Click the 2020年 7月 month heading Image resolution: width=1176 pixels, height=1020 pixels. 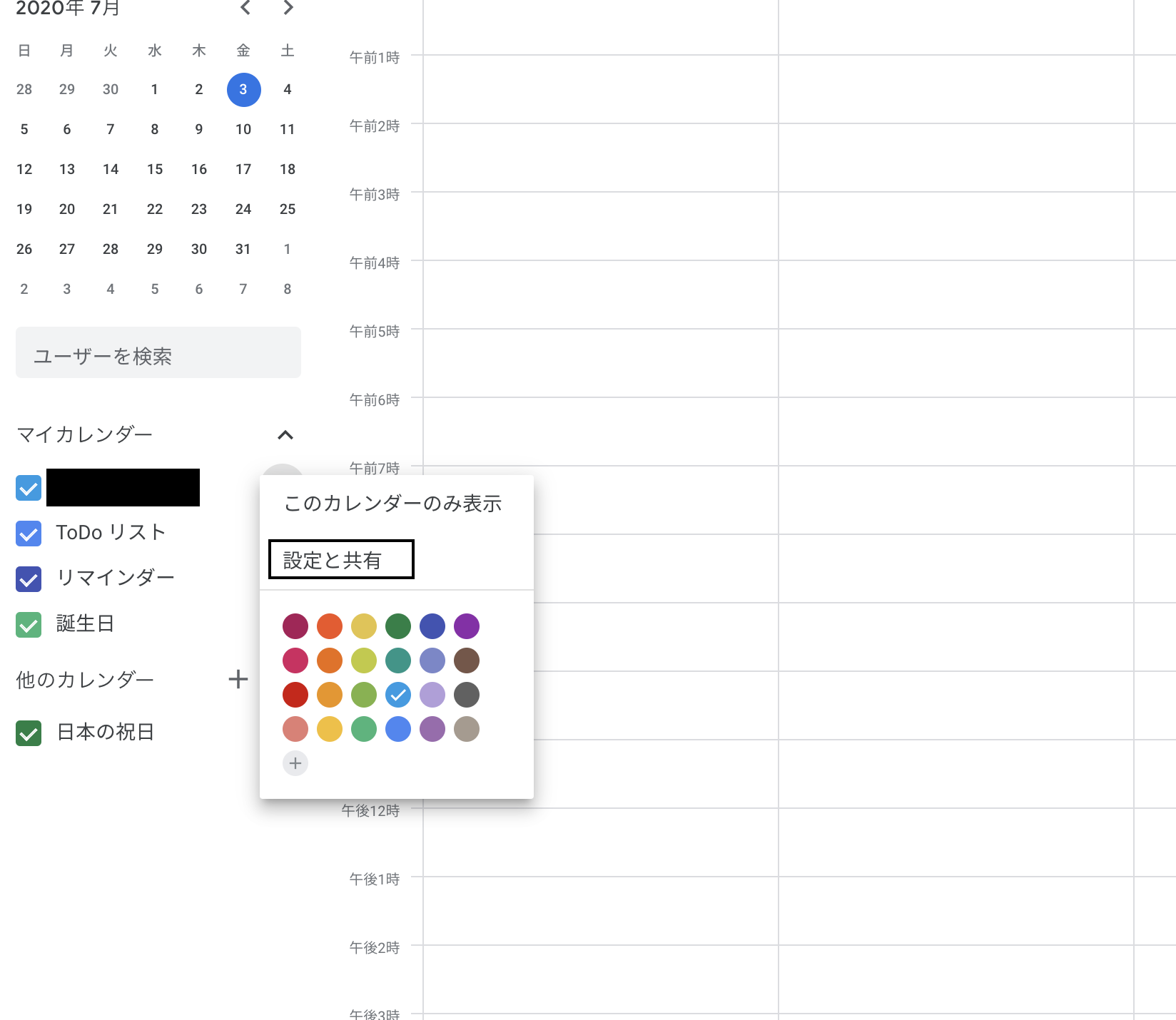click(x=68, y=8)
